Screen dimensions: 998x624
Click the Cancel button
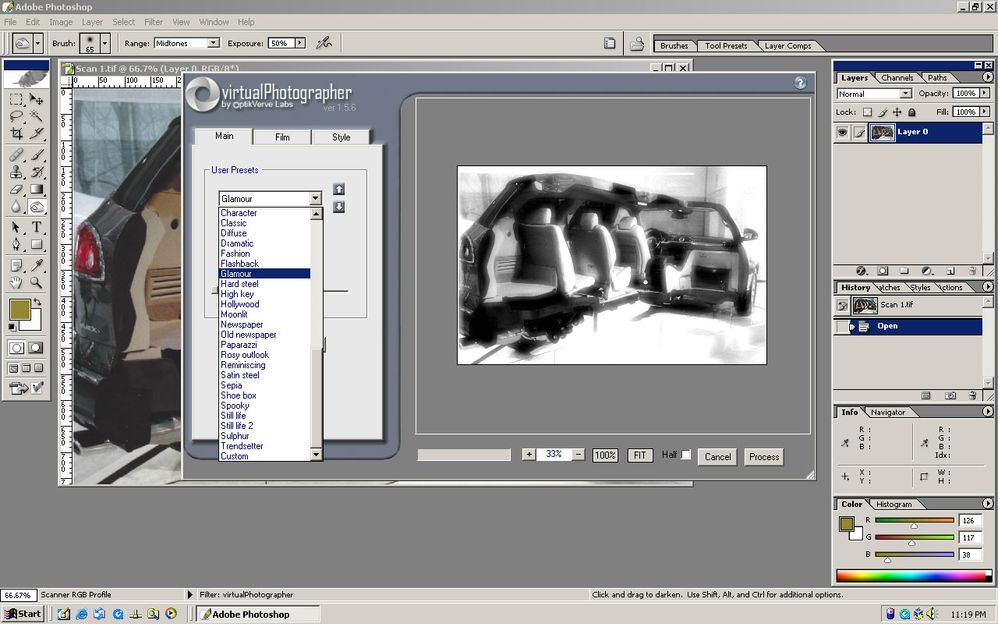(717, 457)
